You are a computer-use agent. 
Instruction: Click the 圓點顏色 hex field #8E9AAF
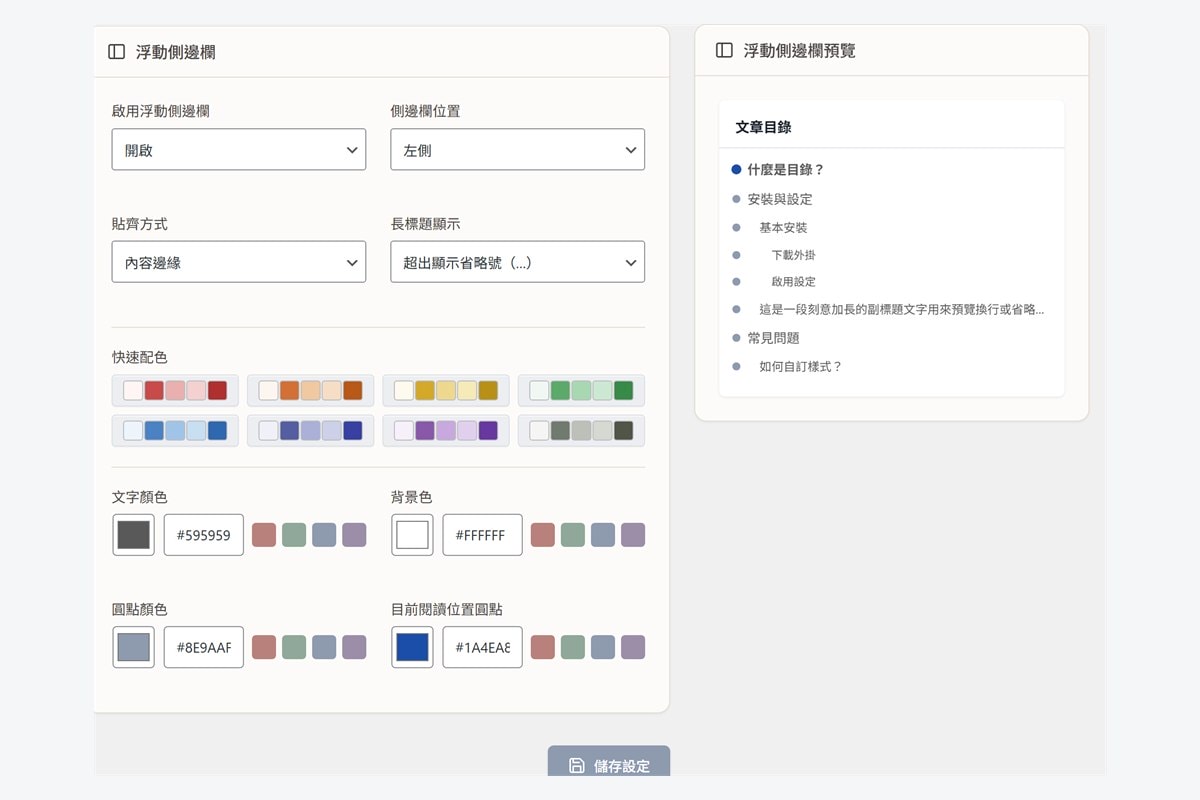(x=203, y=647)
